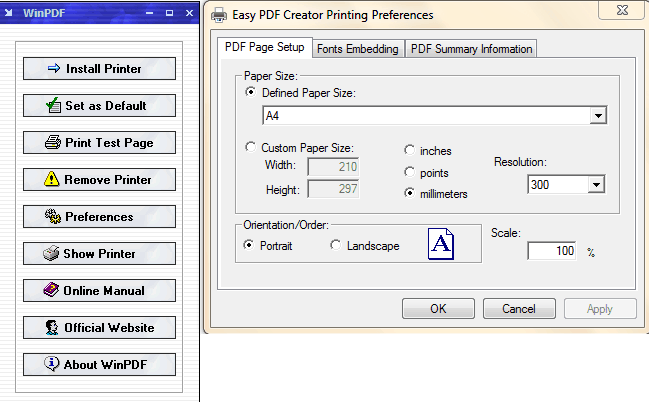Choose inches as the unit

point(409,150)
